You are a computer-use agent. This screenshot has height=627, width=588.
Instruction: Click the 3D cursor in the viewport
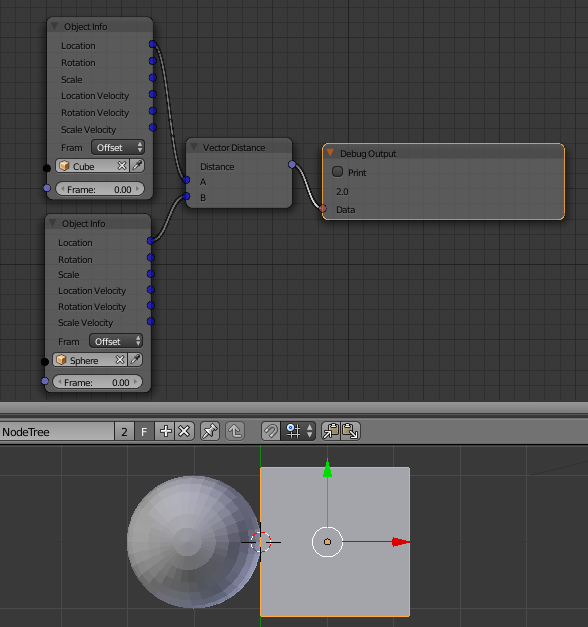(x=261, y=542)
